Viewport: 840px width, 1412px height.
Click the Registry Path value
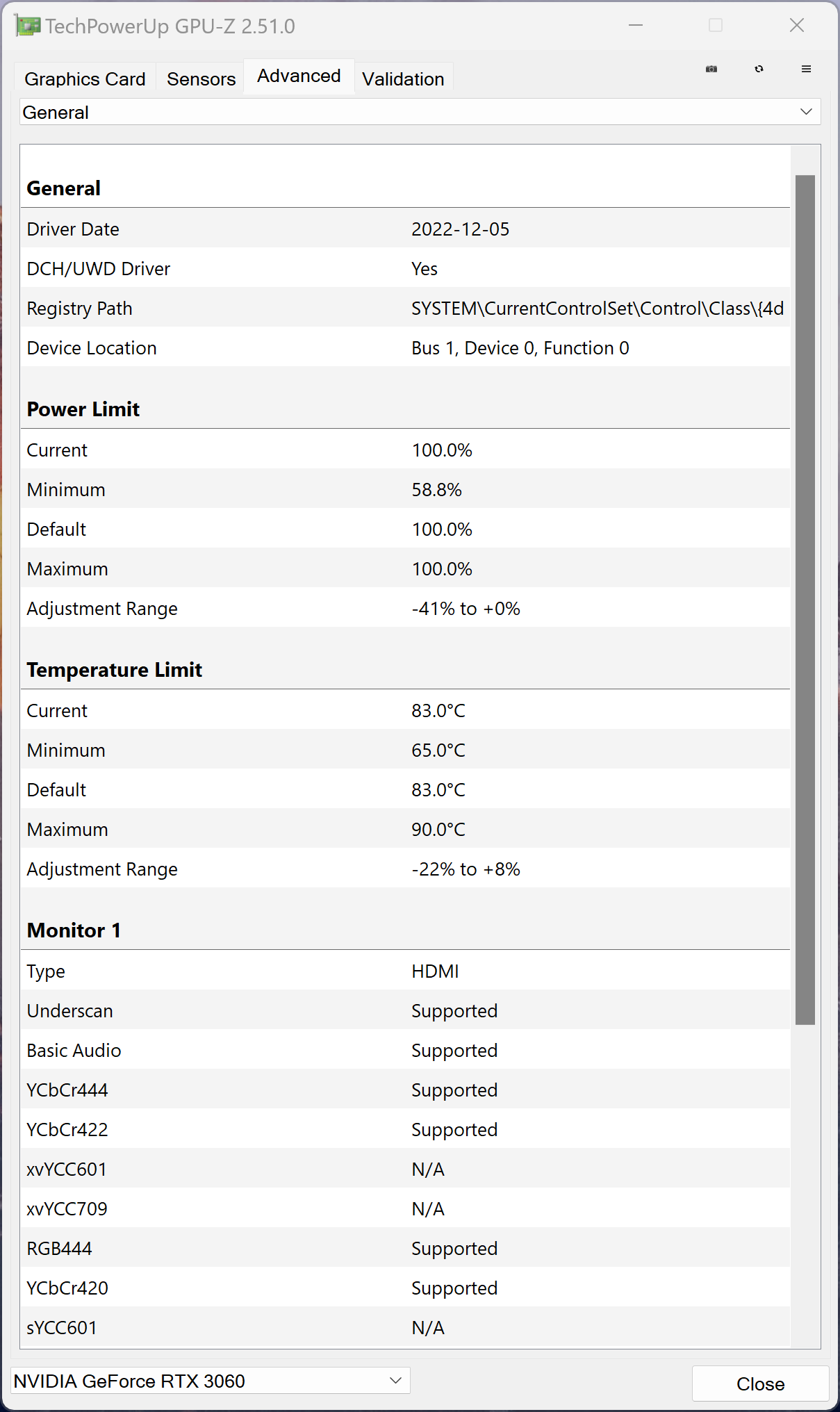click(x=598, y=309)
